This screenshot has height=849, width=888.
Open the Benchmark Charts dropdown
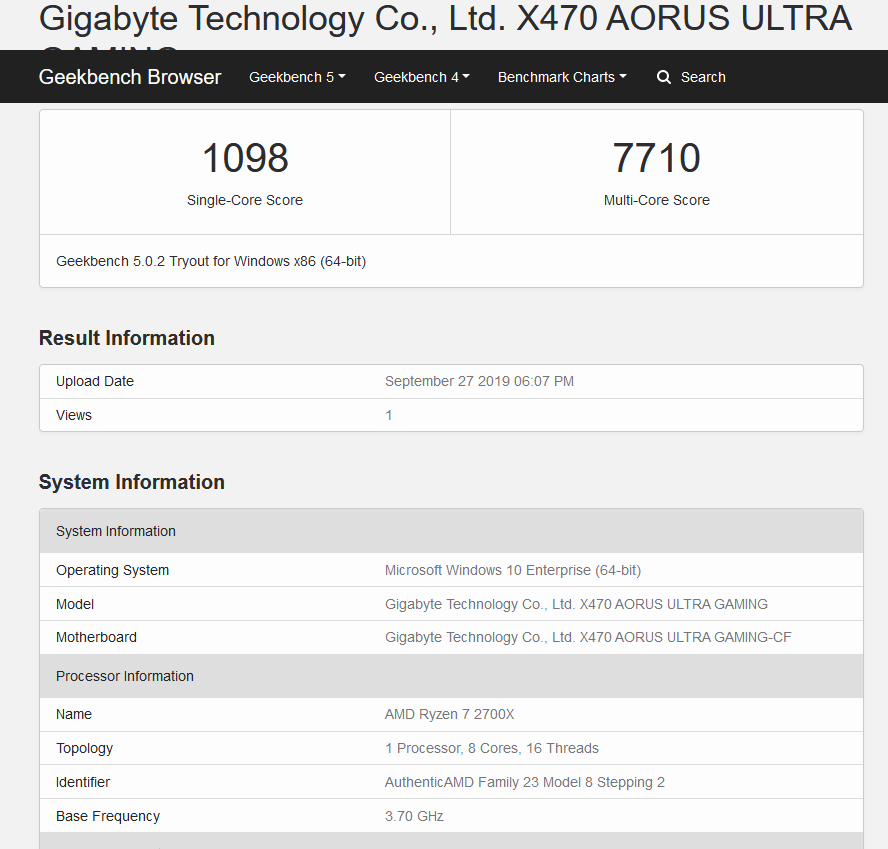pos(562,77)
